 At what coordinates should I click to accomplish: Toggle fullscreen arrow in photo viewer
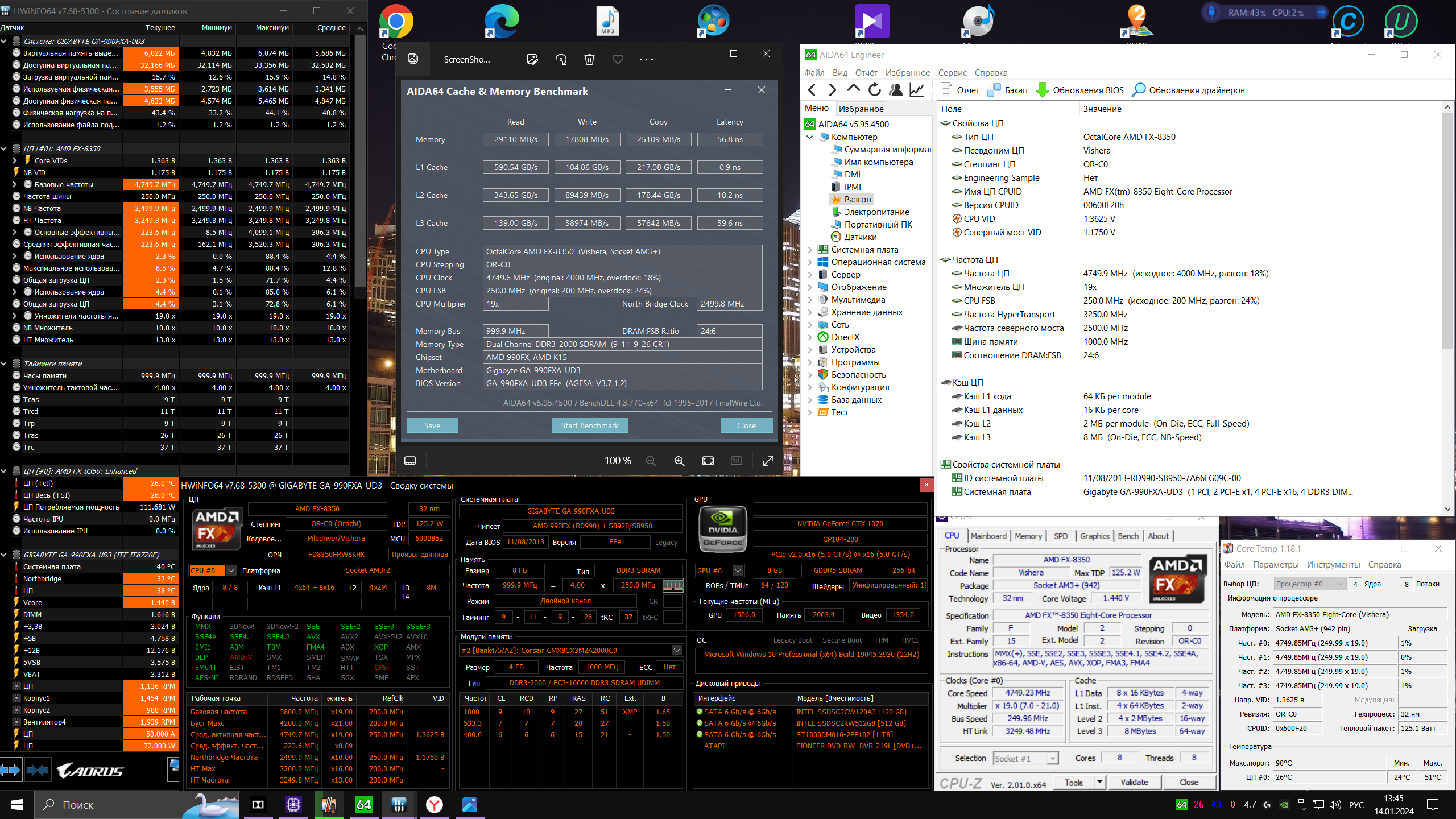click(x=768, y=461)
